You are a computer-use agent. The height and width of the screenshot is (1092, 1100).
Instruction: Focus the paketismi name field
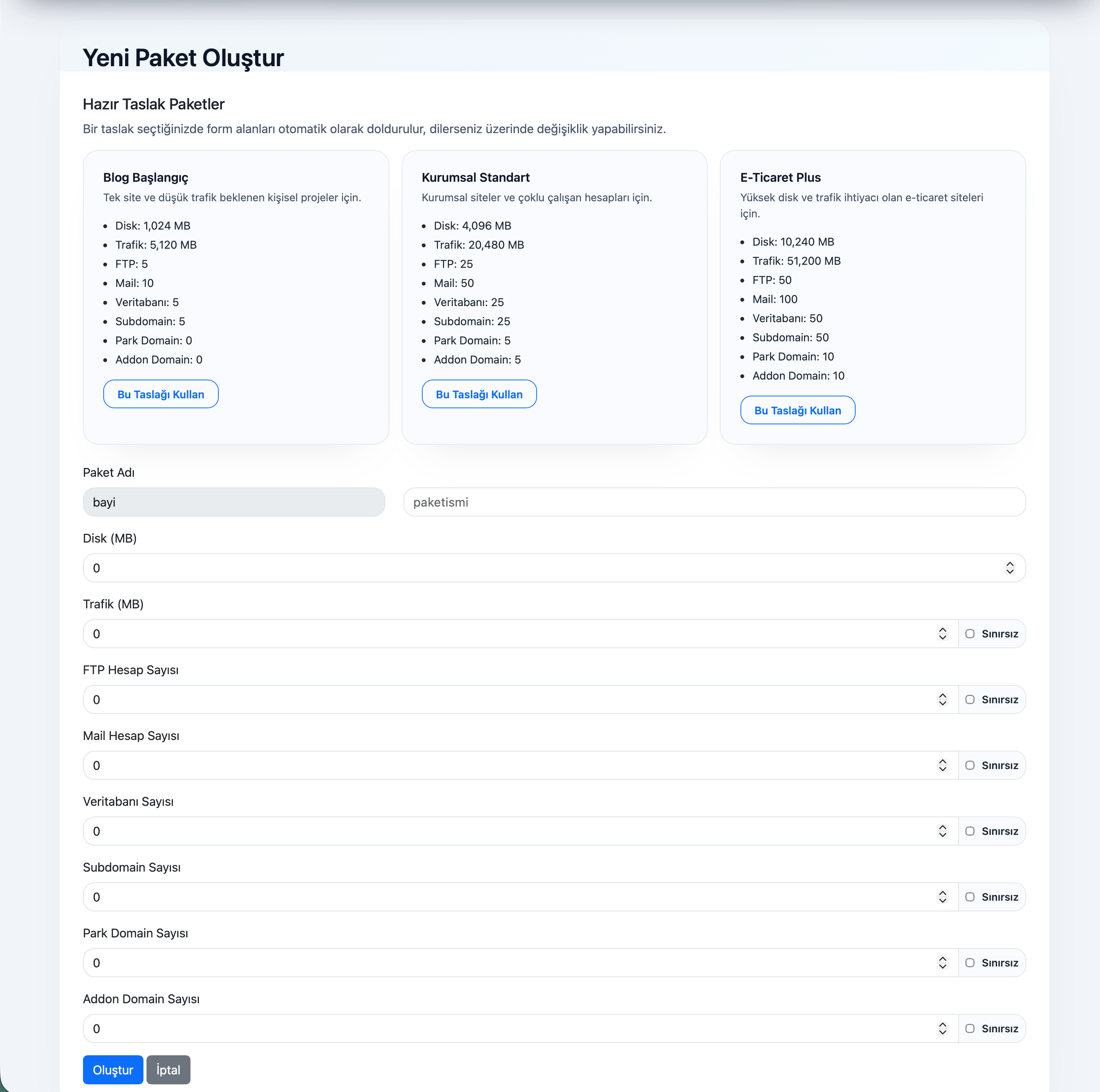click(x=714, y=502)
